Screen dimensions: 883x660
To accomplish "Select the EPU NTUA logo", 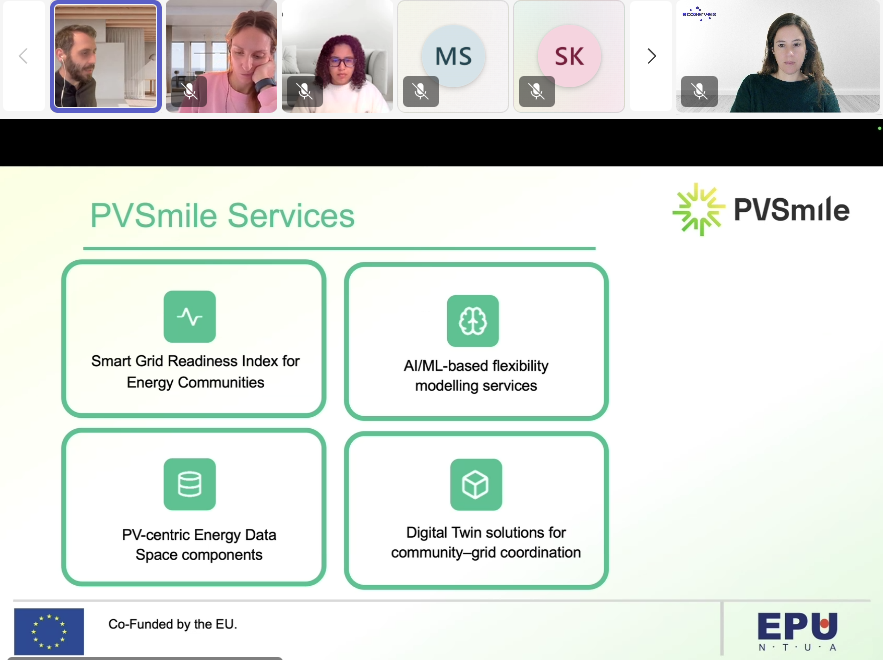I will point(795,630).
